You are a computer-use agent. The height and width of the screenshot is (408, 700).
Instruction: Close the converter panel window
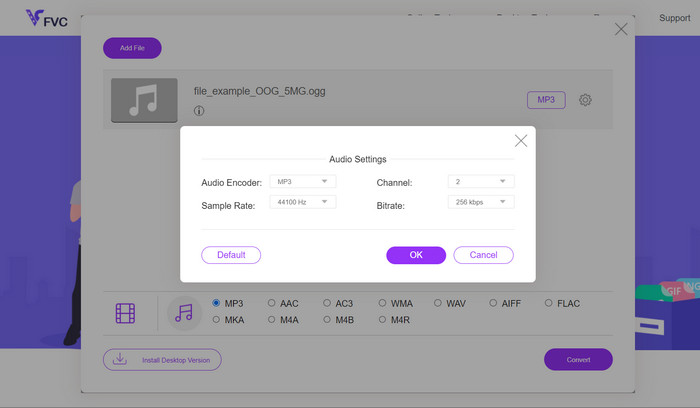coord(621,30)
